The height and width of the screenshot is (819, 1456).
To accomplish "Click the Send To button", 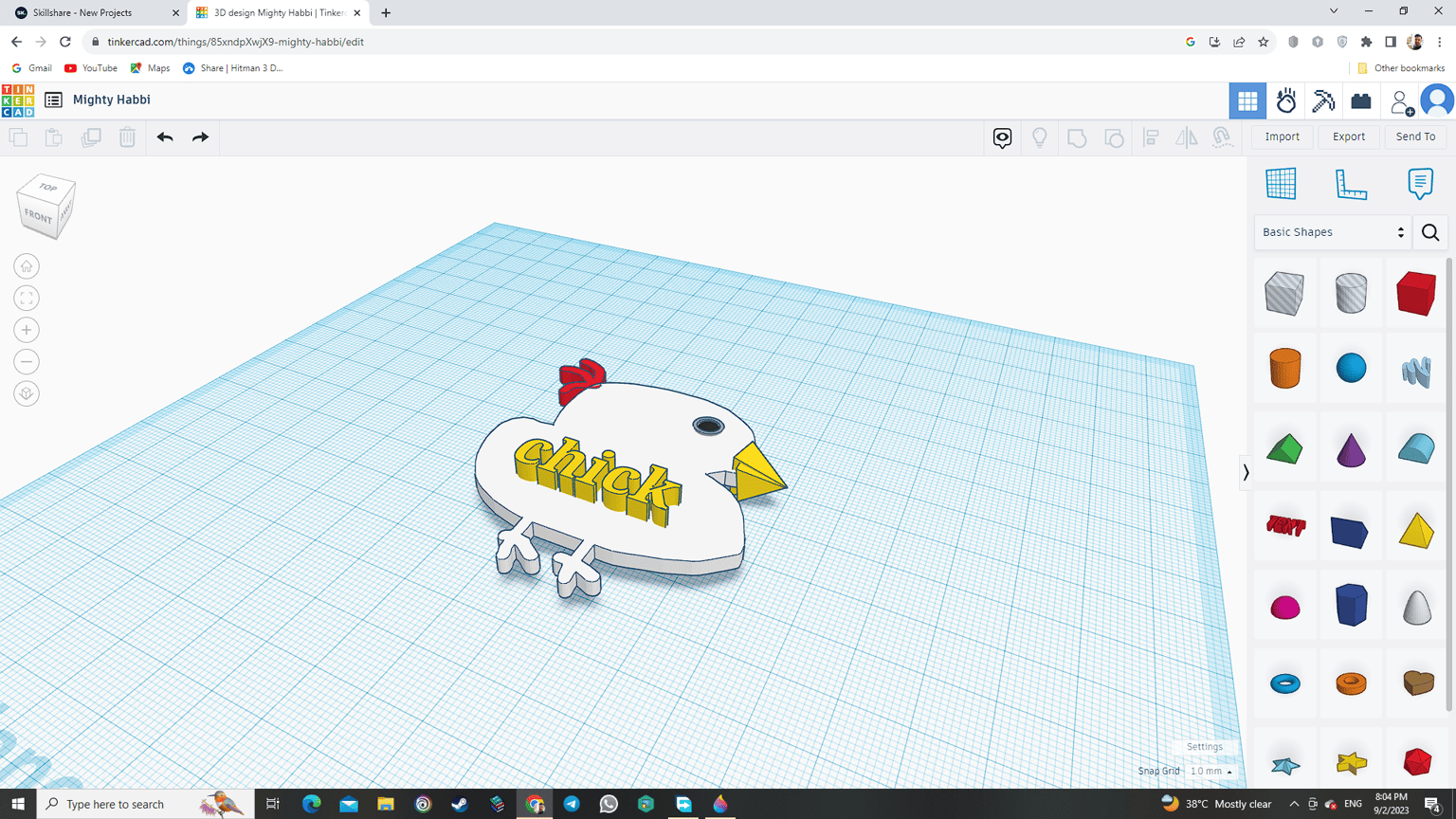I will [1415, 136].
